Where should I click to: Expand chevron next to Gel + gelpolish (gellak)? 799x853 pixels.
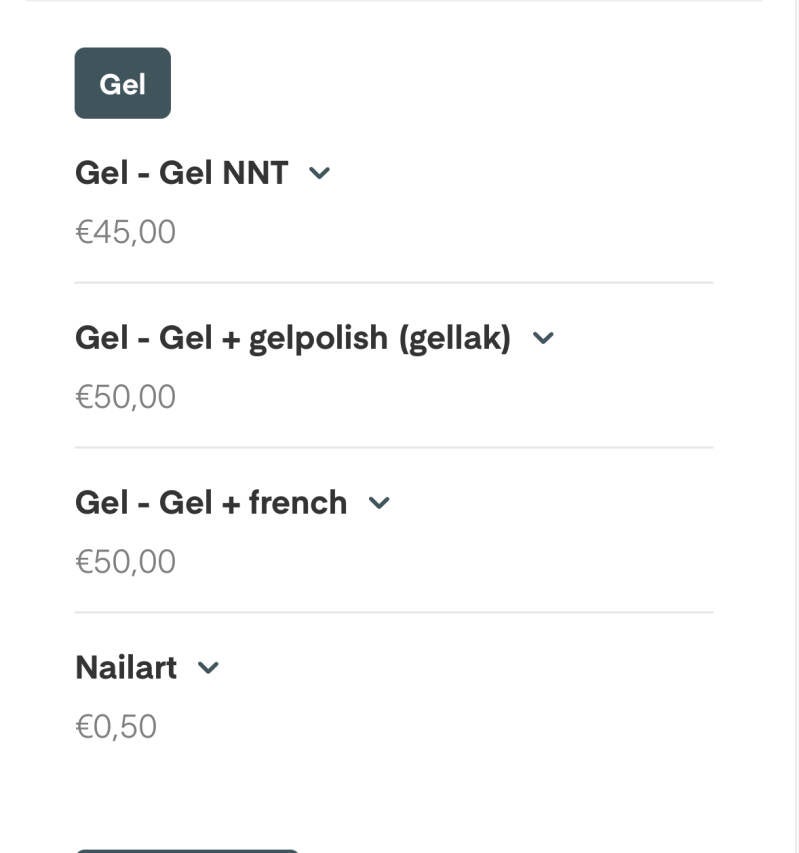tap(543, 338)
